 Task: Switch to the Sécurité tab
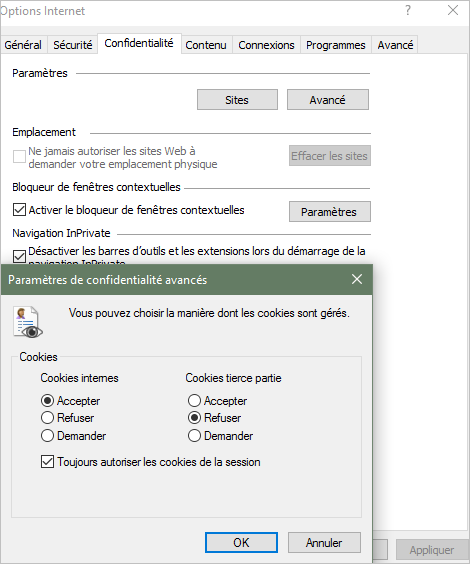(x=73, y=45)
